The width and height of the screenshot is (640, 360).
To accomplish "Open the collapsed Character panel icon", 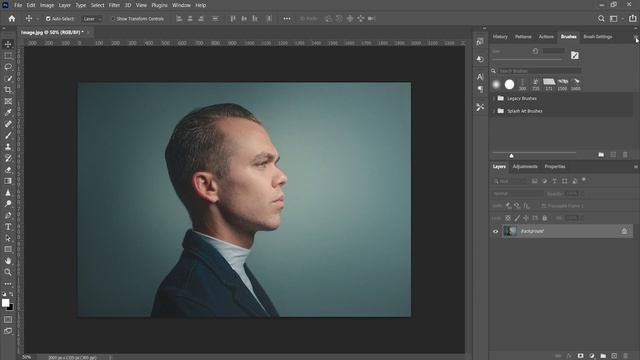I will 480,77.
